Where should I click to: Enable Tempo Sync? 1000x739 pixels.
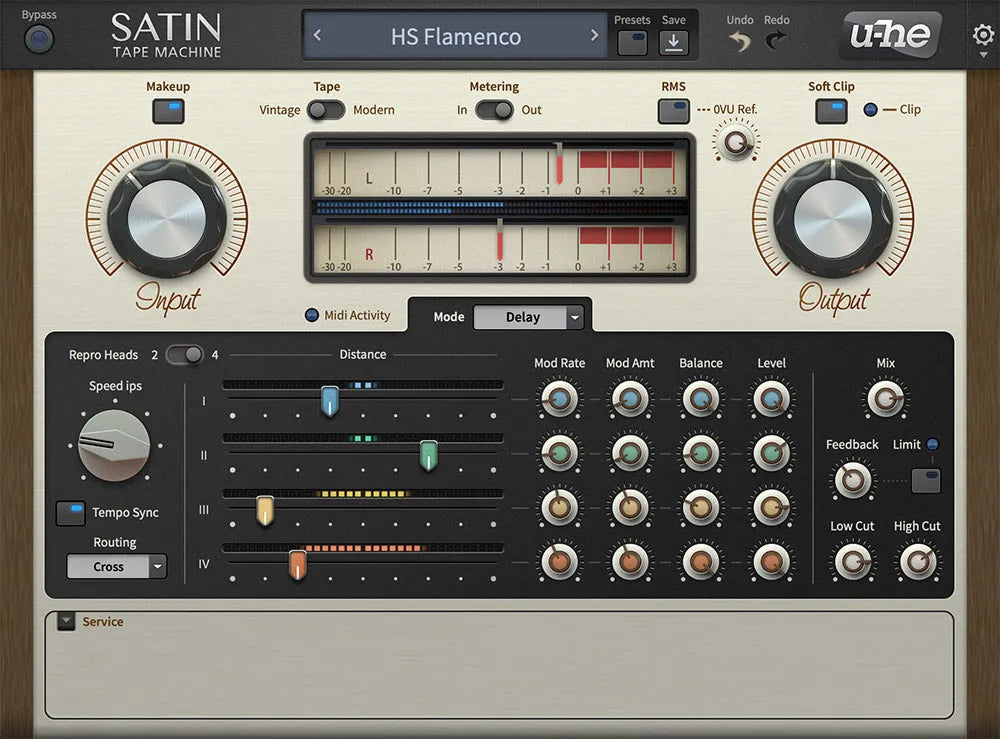tap(71, 512)
